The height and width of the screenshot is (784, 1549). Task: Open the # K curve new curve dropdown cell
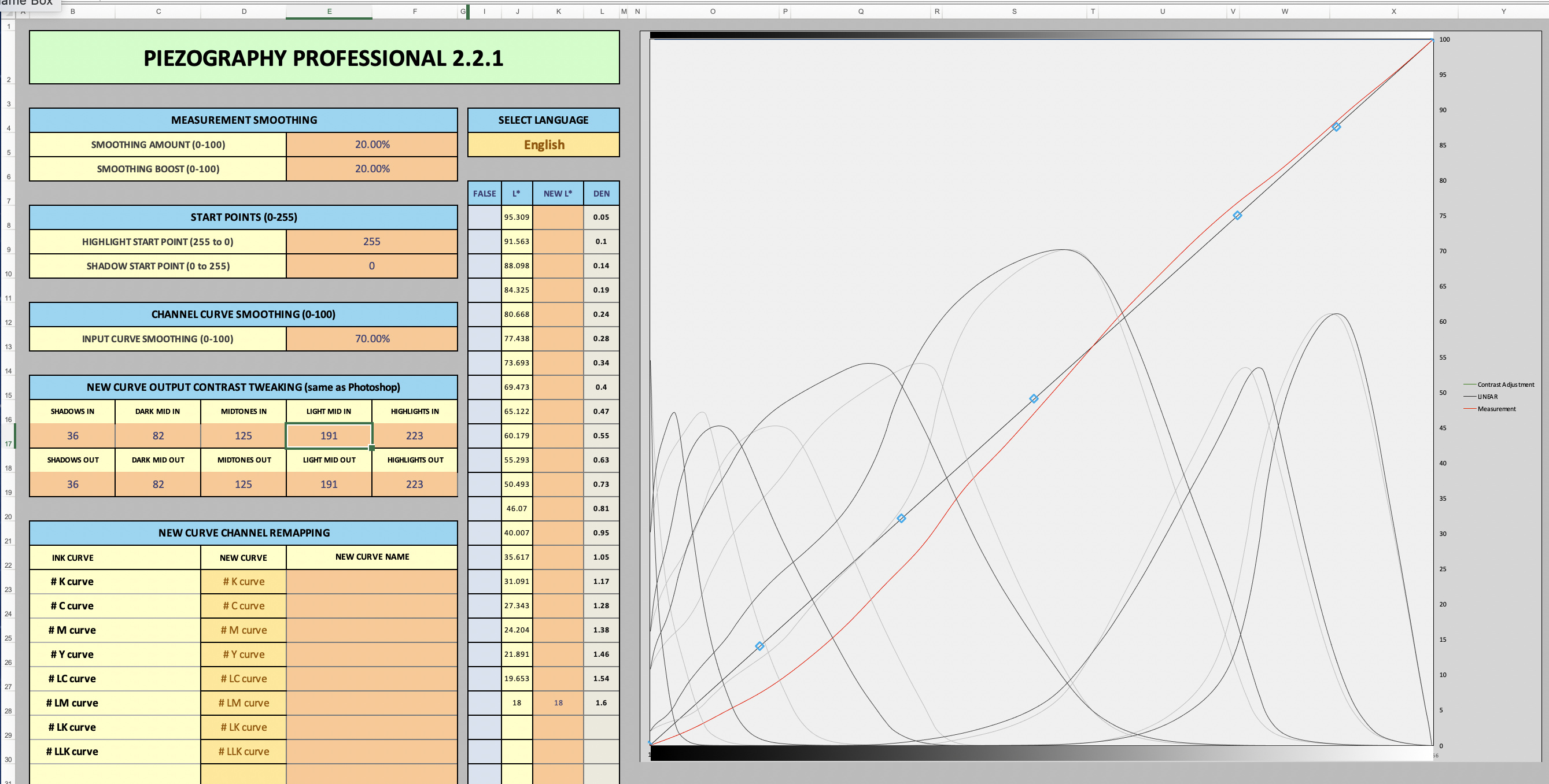point(244,582)
